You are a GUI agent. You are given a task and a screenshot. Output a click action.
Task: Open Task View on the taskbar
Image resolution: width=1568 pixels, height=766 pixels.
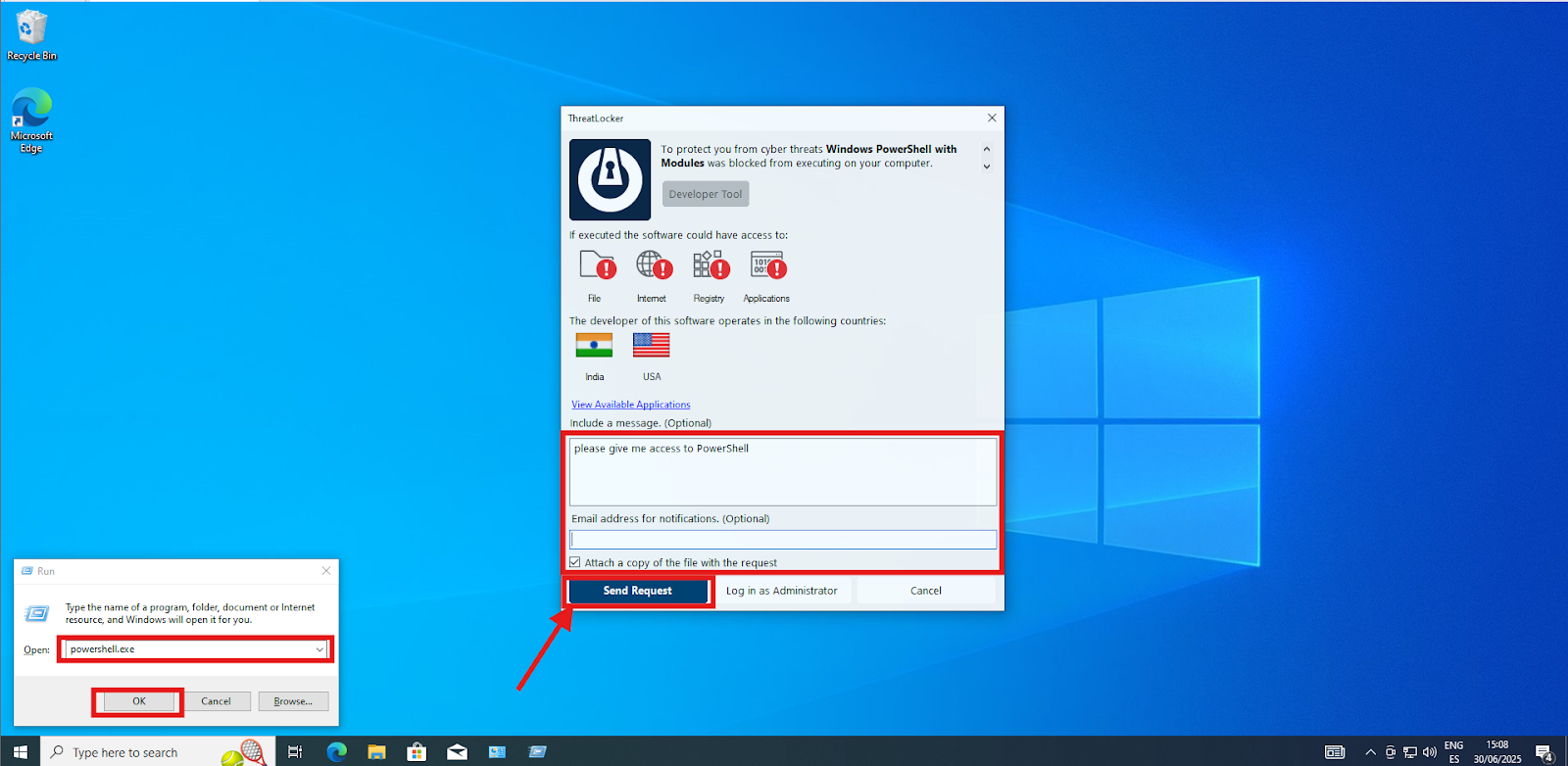pyautogui.click(x=295, y=751)
